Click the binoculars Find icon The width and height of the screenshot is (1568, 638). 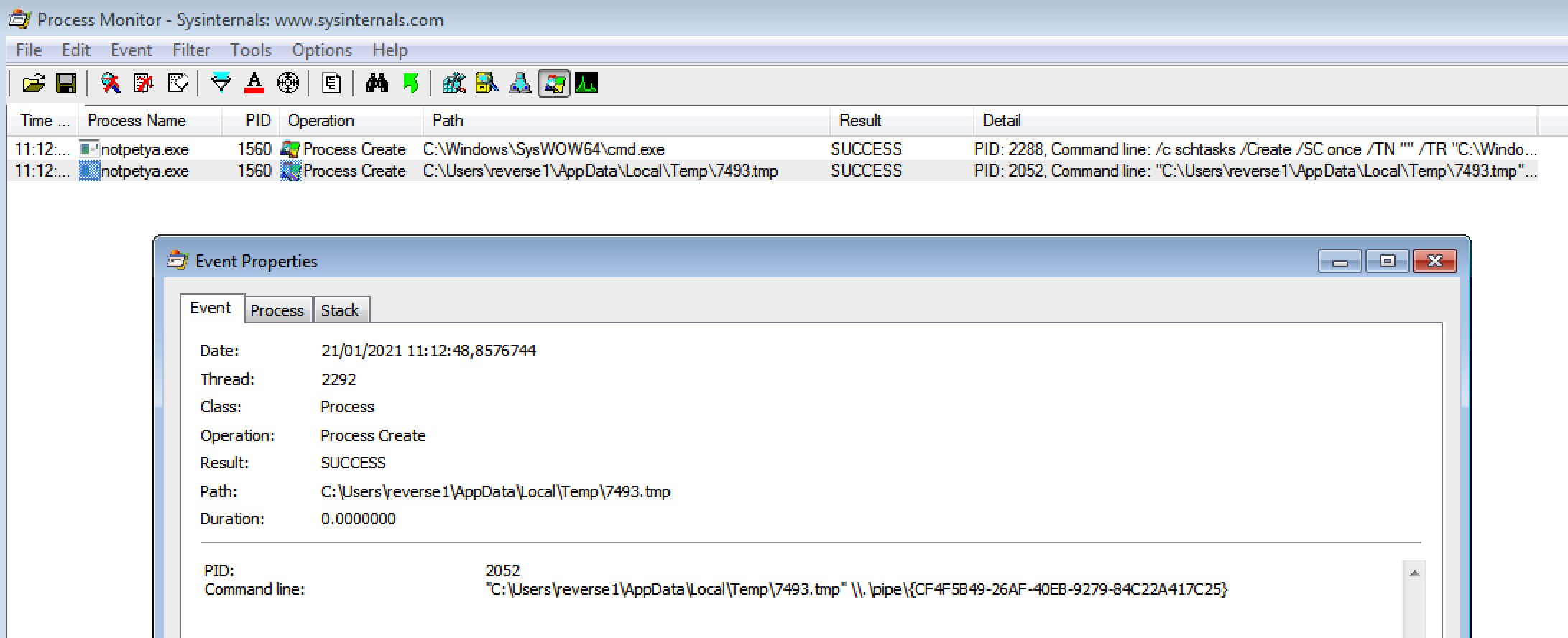point(377,84)
